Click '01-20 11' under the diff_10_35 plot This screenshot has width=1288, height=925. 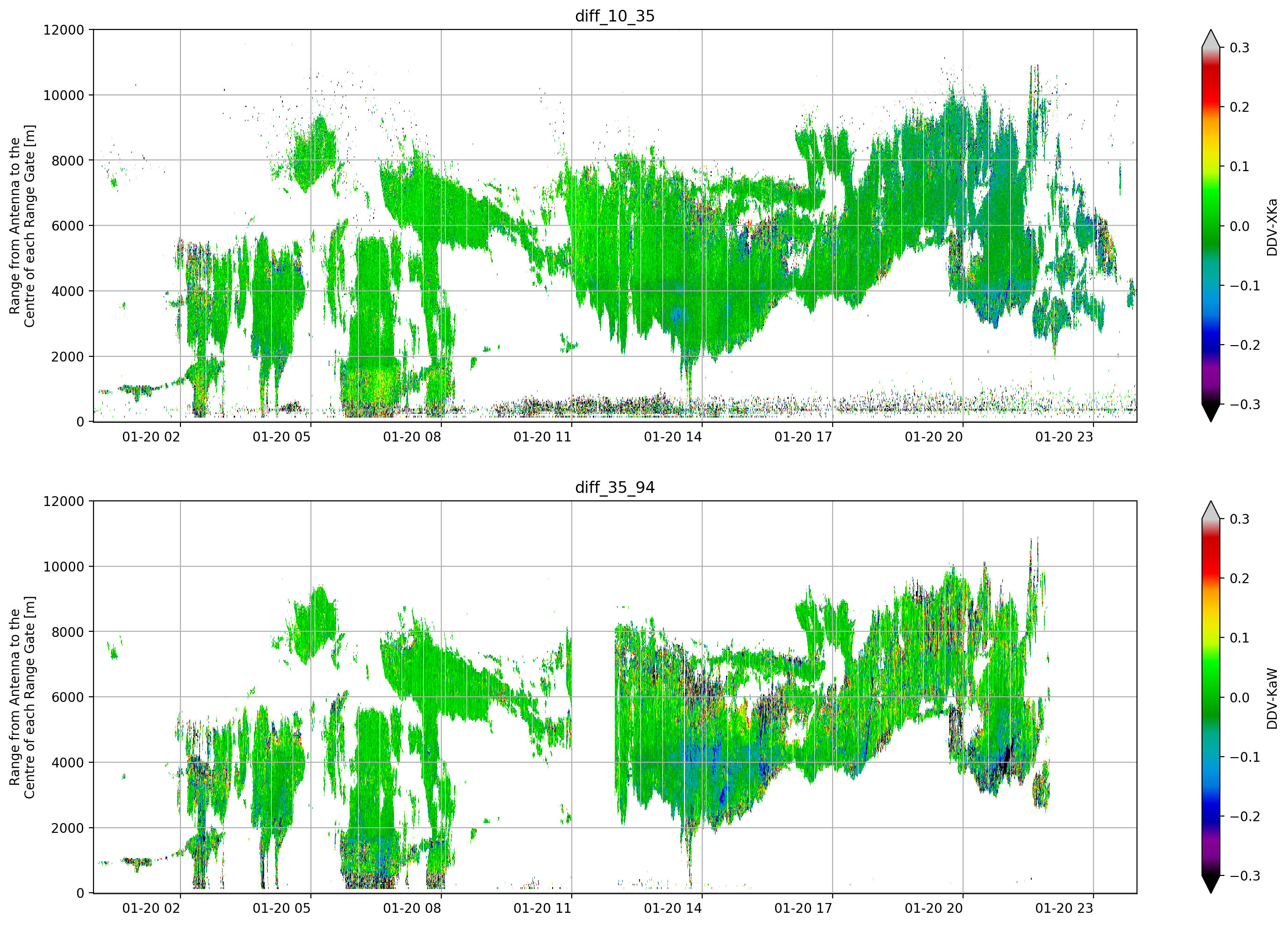point(542,437)
